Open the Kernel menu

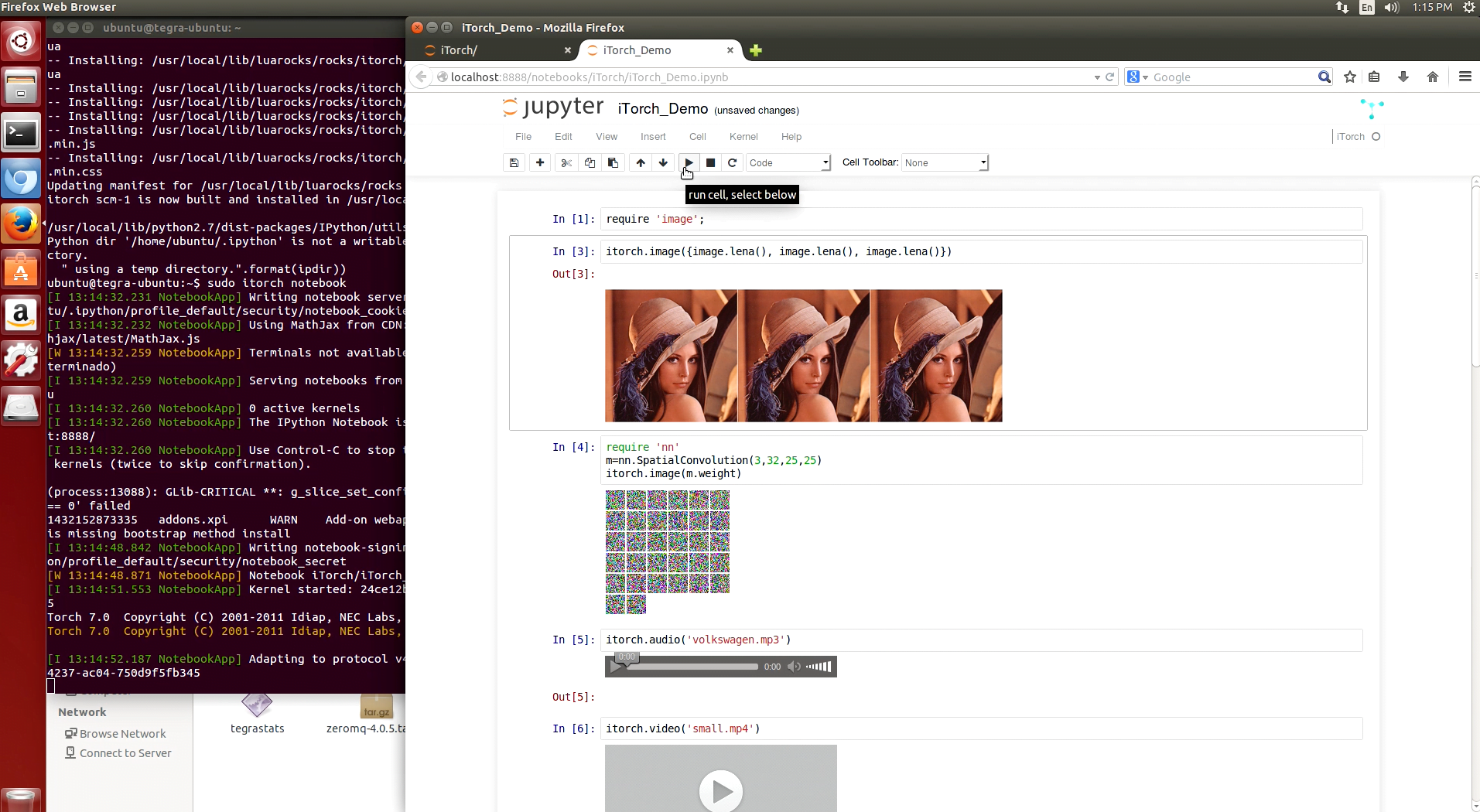(x=743, y=137)
